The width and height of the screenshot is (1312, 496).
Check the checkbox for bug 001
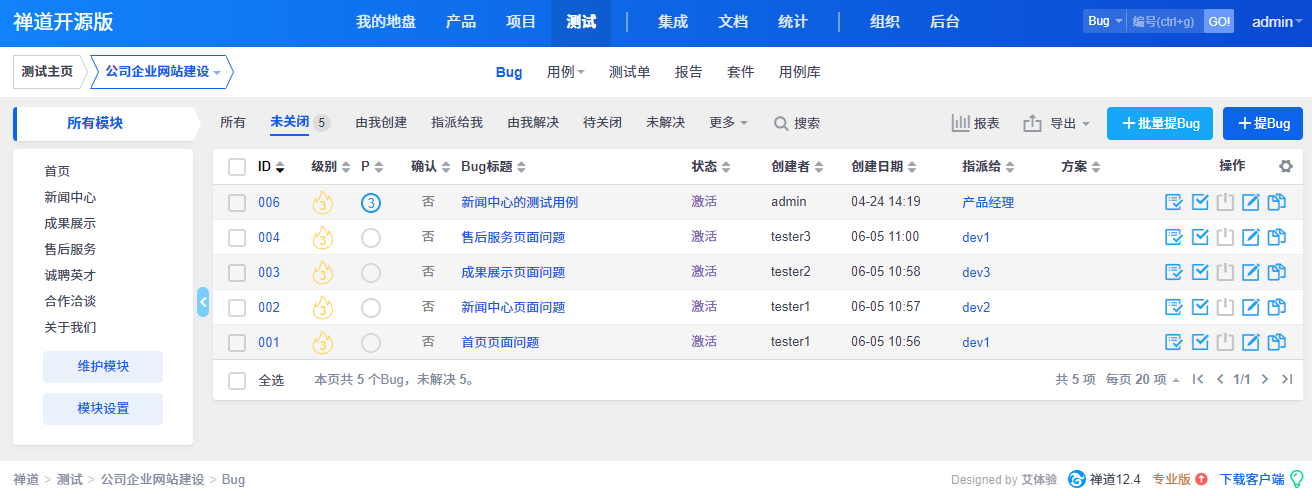[237, 343]
